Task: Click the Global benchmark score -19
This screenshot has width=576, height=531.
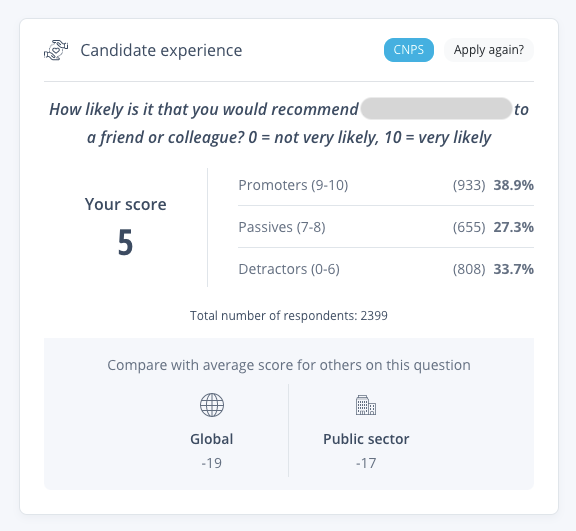Action: point(212,463)
